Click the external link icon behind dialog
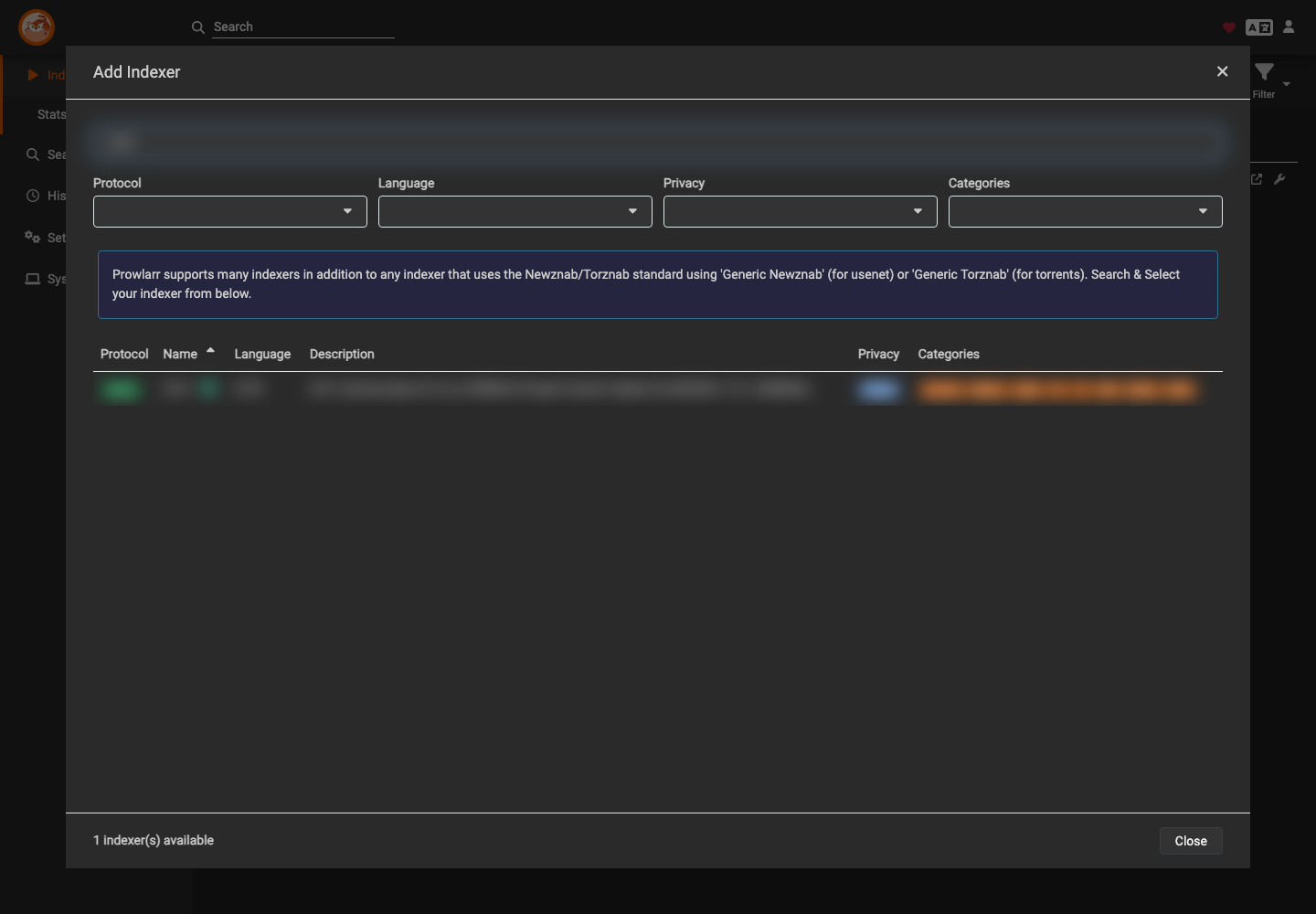This screenshot has width=1316, height=914. (x=1257, y=179)
